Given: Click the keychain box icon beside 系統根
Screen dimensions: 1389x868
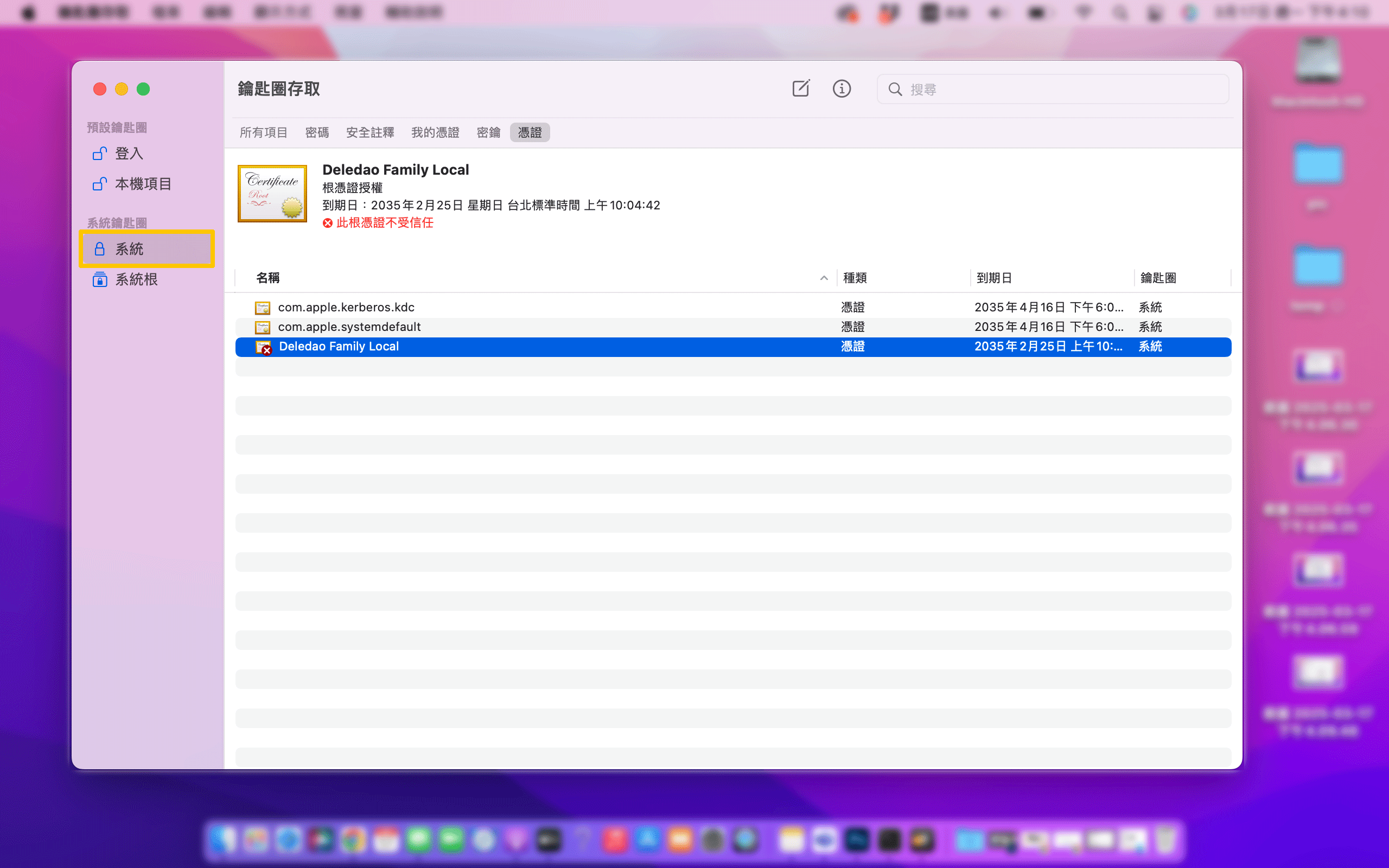Looking at the screenshot, I should click(x=100, y=279).
